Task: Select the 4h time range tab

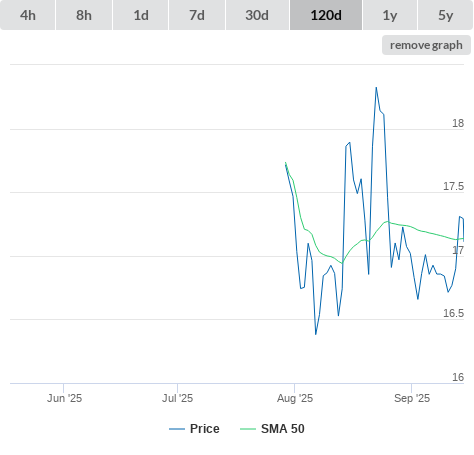Action: (27, 15)
